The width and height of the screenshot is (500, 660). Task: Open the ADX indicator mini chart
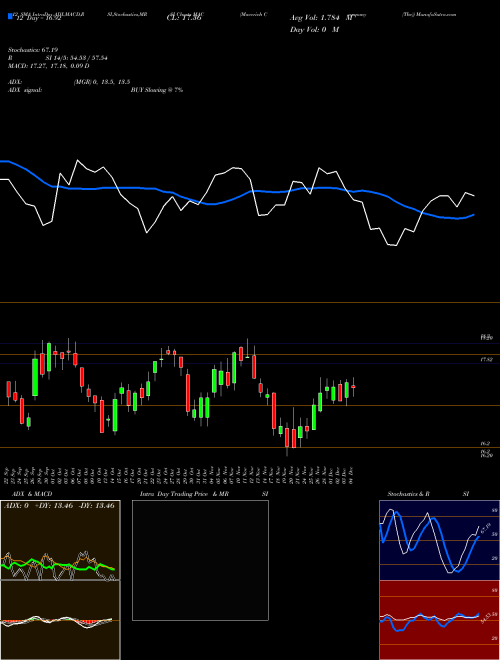(60, 540)
